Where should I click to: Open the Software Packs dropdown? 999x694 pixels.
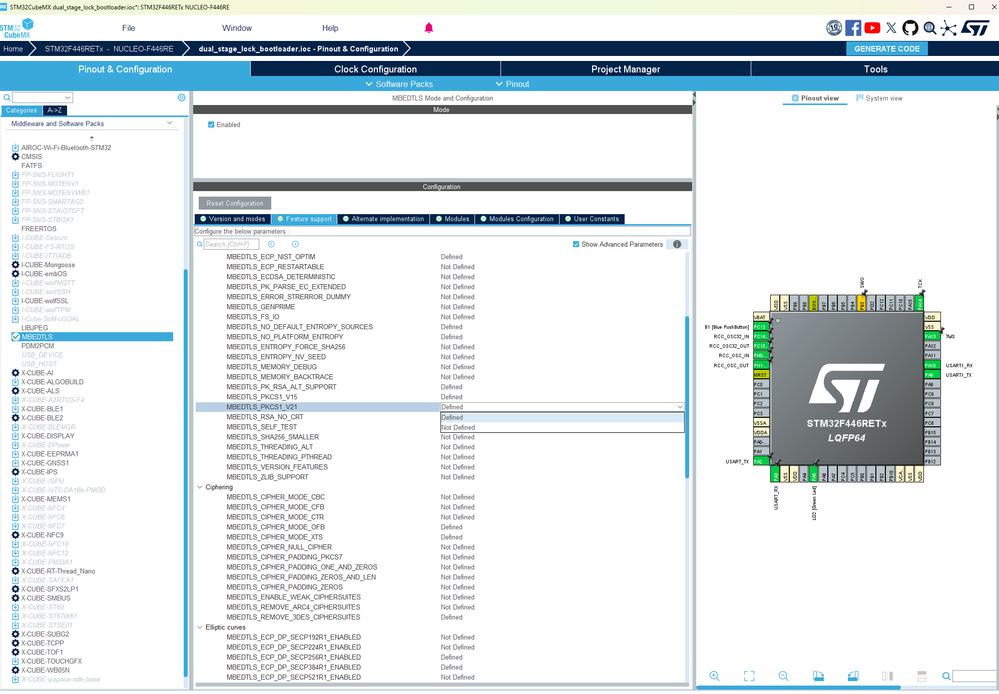399,84
